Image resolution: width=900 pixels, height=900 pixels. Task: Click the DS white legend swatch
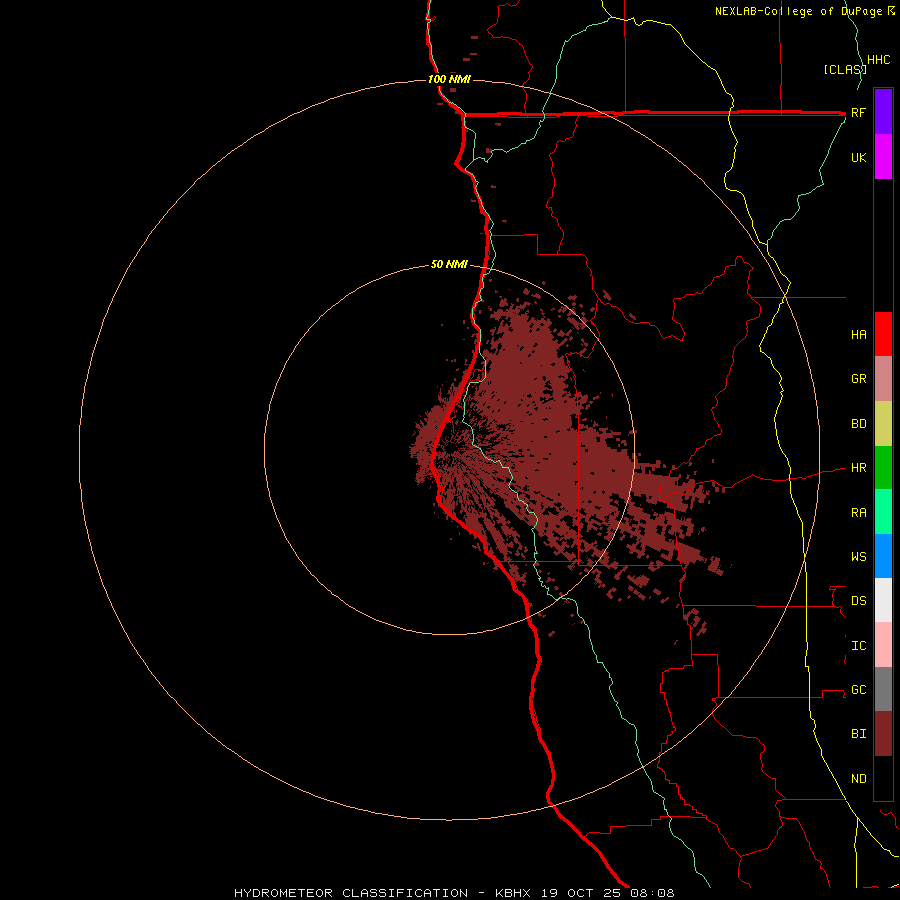click(883, 600)
